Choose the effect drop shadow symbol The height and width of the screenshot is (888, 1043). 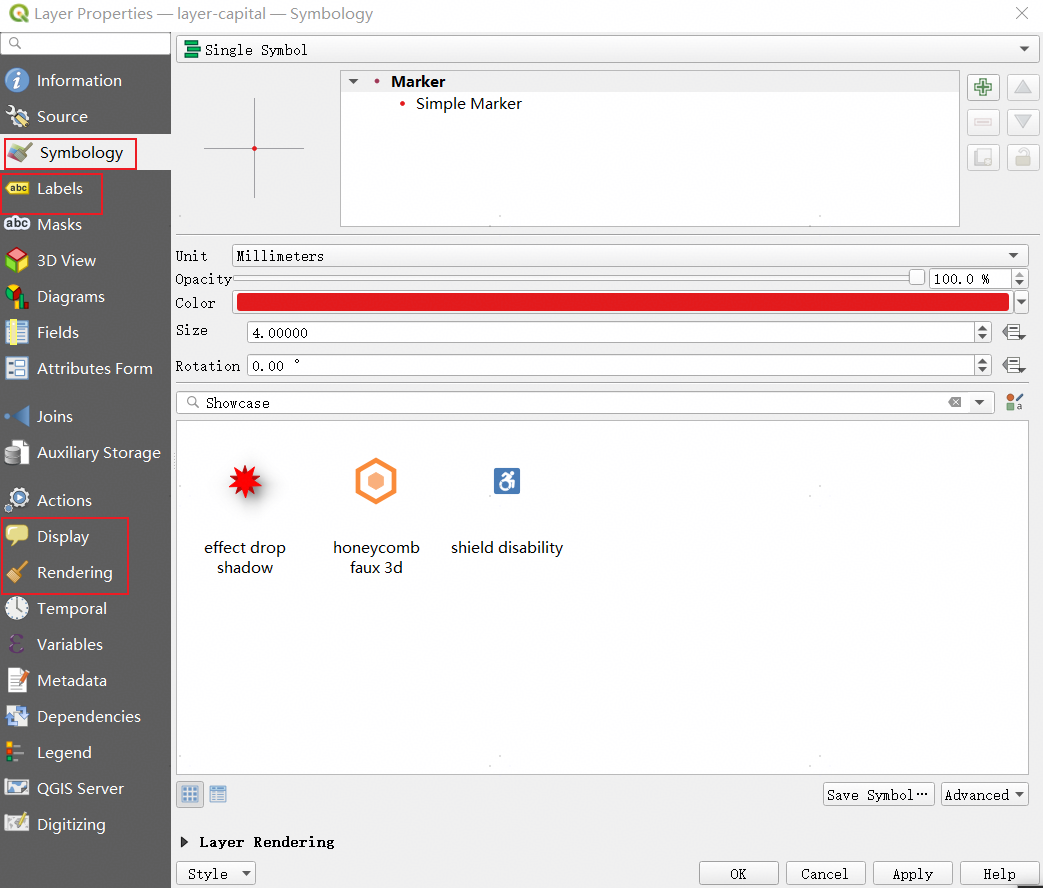click(x=245, y=482)
